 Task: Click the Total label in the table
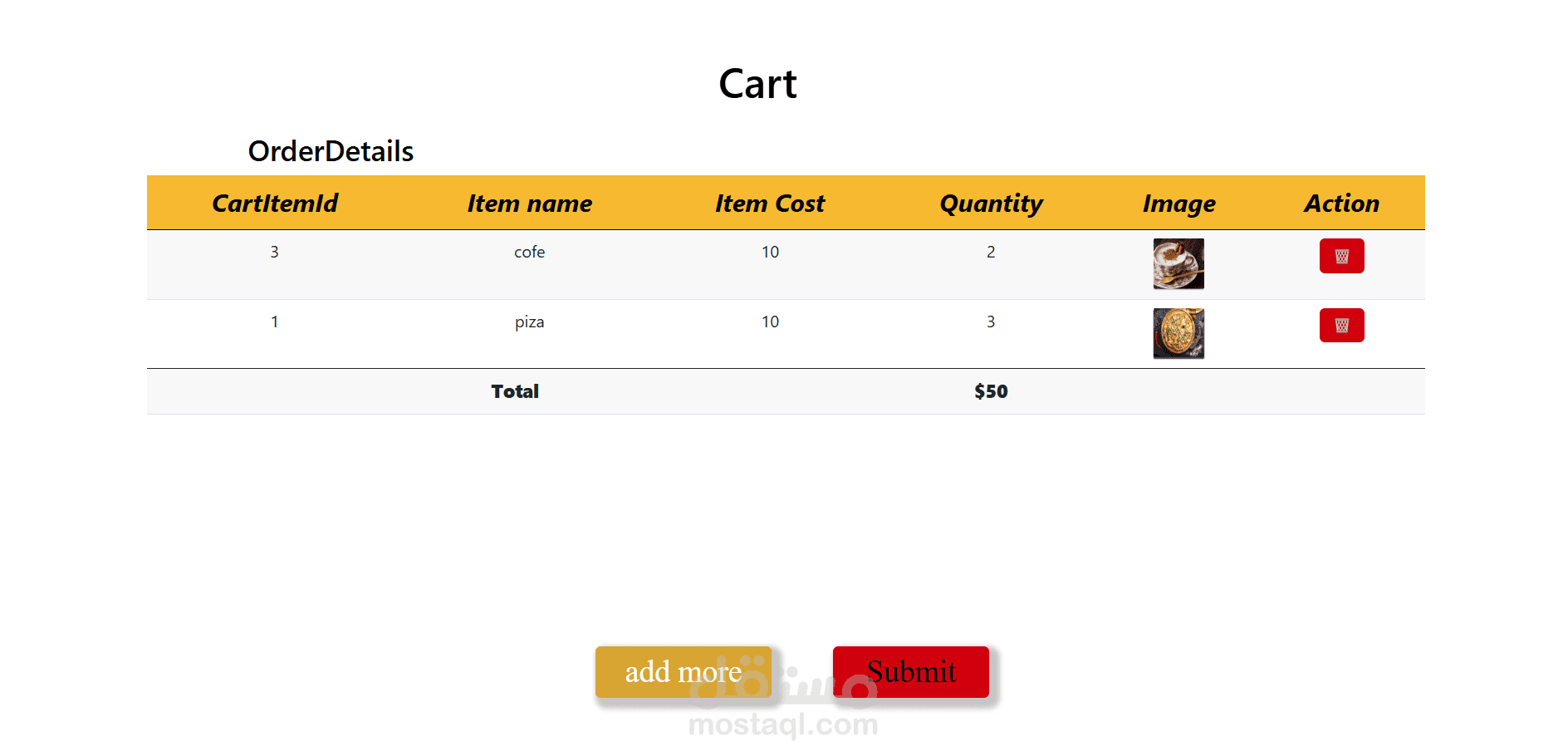tap(515, 391)
